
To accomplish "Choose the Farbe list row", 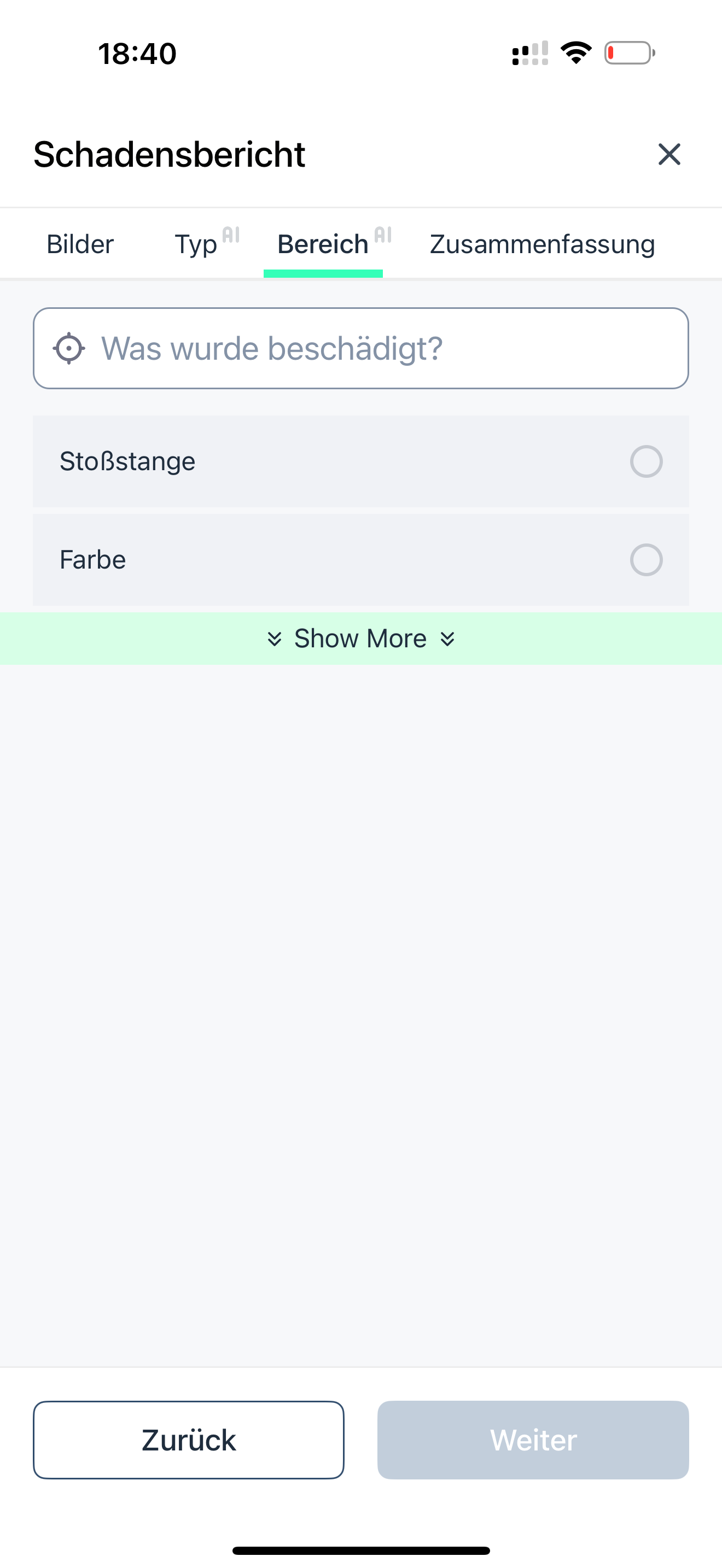I will pos(361,560).
